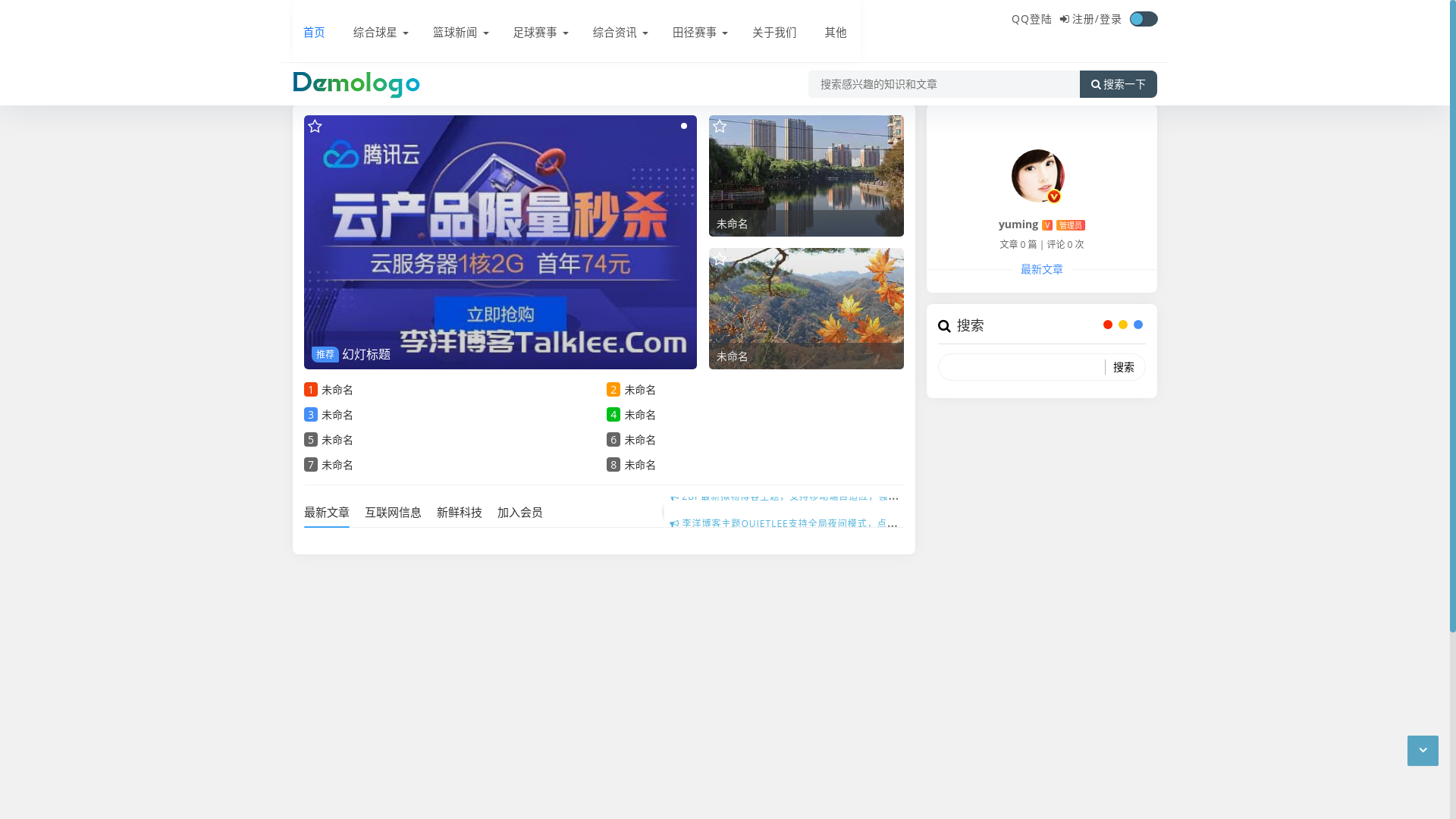Click the number 2 ranked article badge
This screenshot has height=819, width=1456.
click(613, 390)
